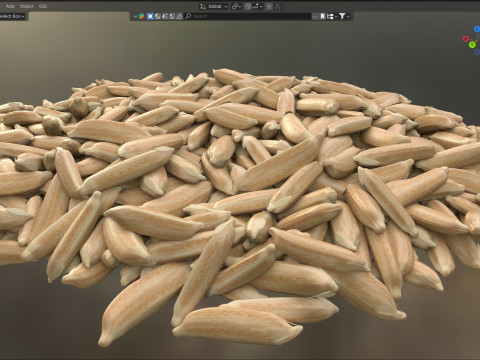The image size is (480, 360).
Task: Toggle proportional editing
Action: pyautogui.click(x=269, y=6)
